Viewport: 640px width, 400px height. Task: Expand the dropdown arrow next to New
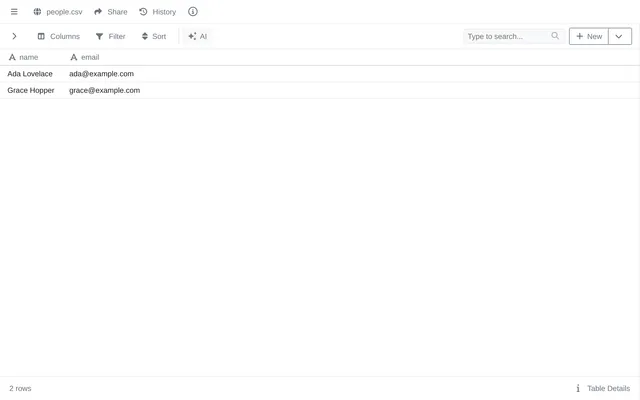[620, 36]
